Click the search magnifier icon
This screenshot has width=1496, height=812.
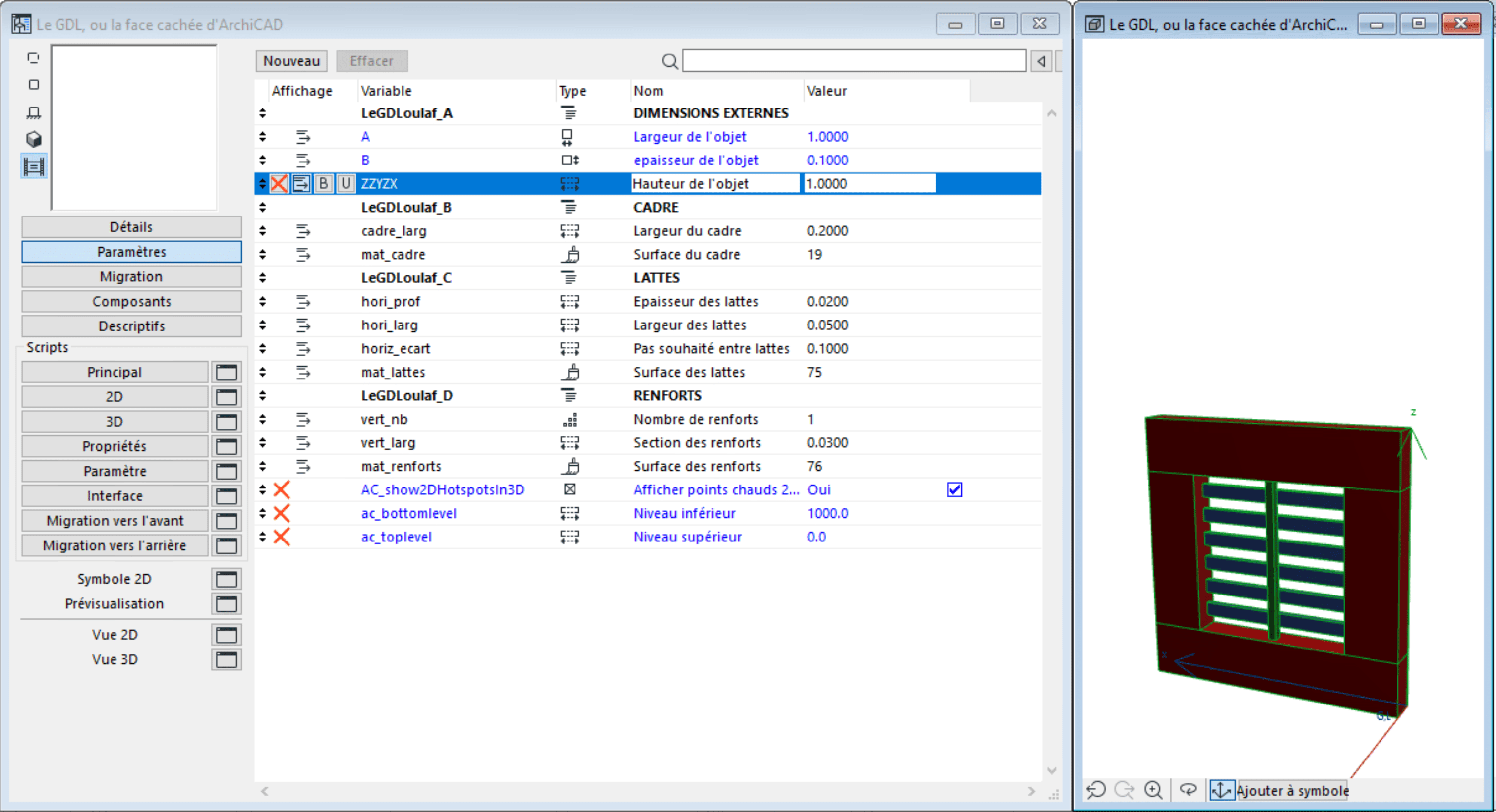(x=670, y=61)
